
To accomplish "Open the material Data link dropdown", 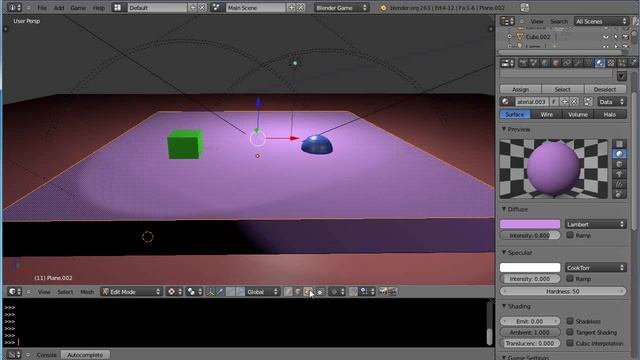I will pos(611,102).
